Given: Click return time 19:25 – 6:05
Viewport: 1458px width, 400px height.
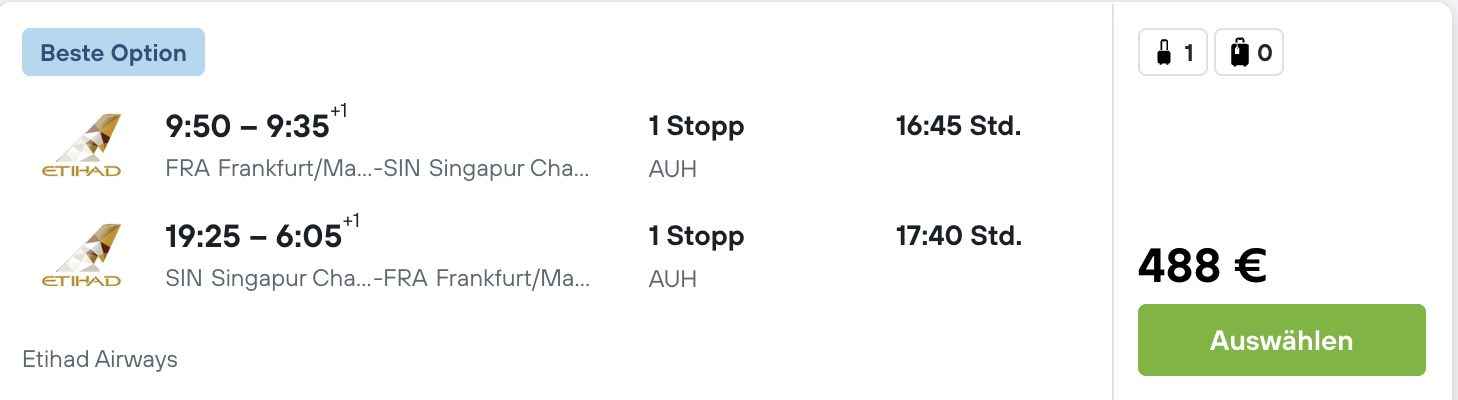Looking at the screenshot, I should (253, 238).
